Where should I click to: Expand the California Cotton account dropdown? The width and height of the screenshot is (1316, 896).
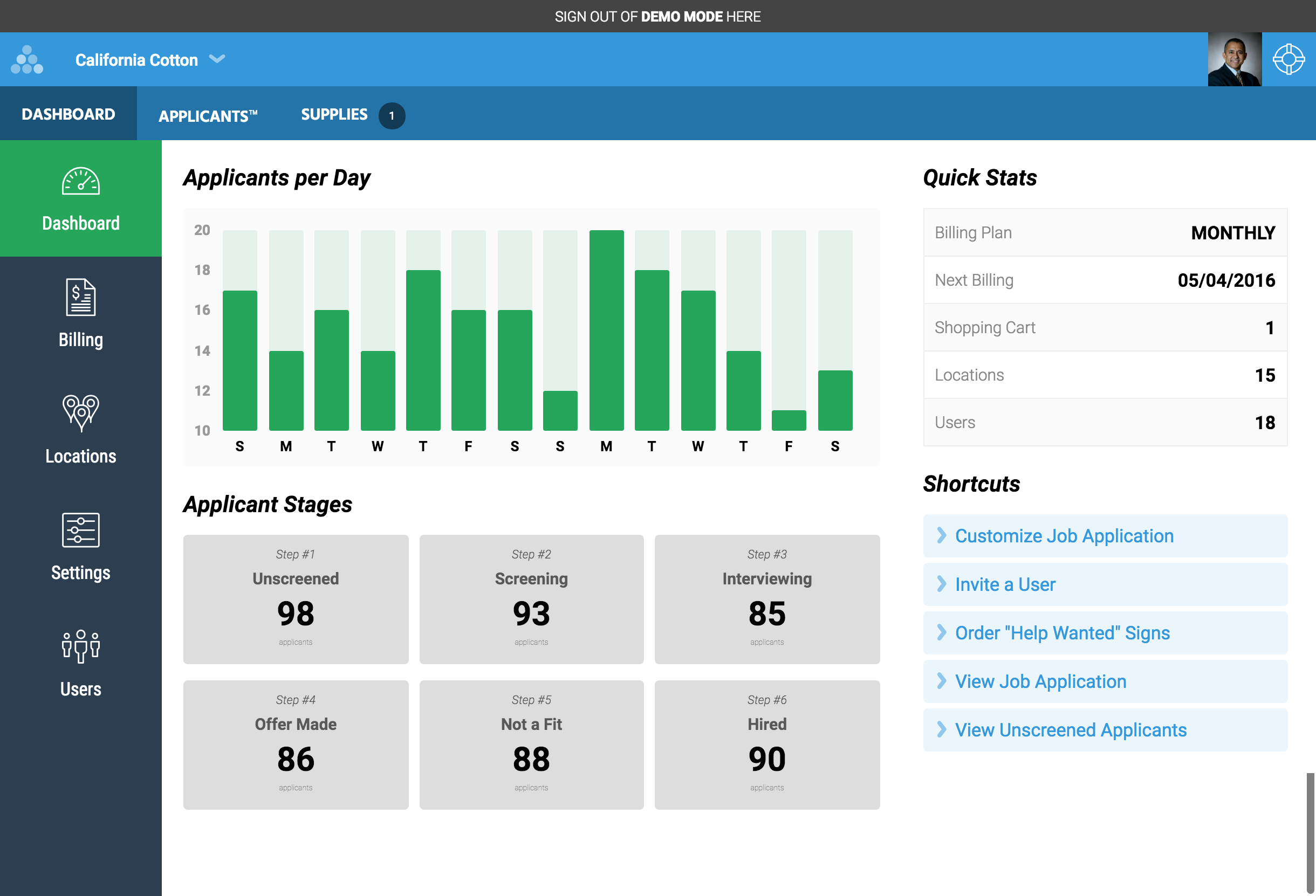click(217, 59)
